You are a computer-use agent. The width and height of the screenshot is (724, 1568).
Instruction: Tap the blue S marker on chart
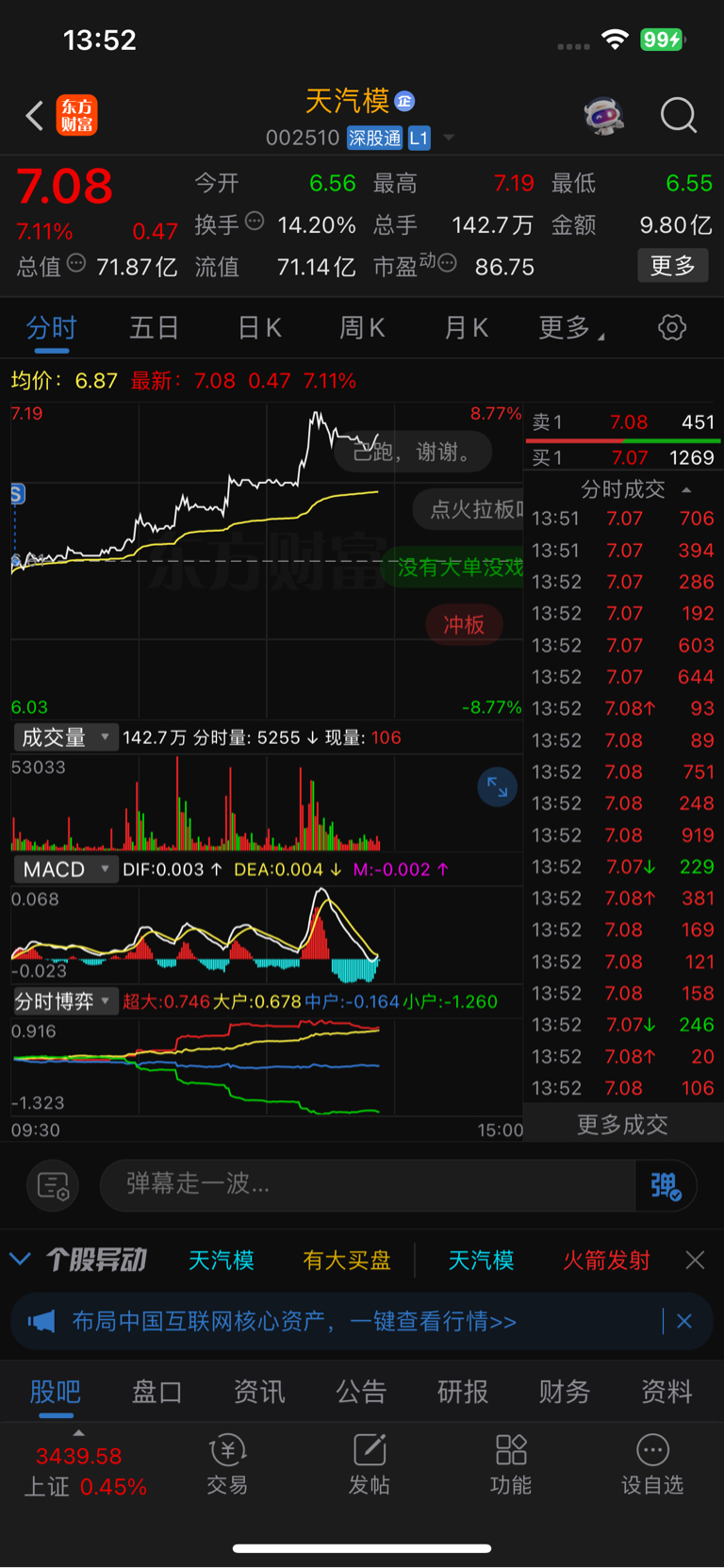coord(17,494)
